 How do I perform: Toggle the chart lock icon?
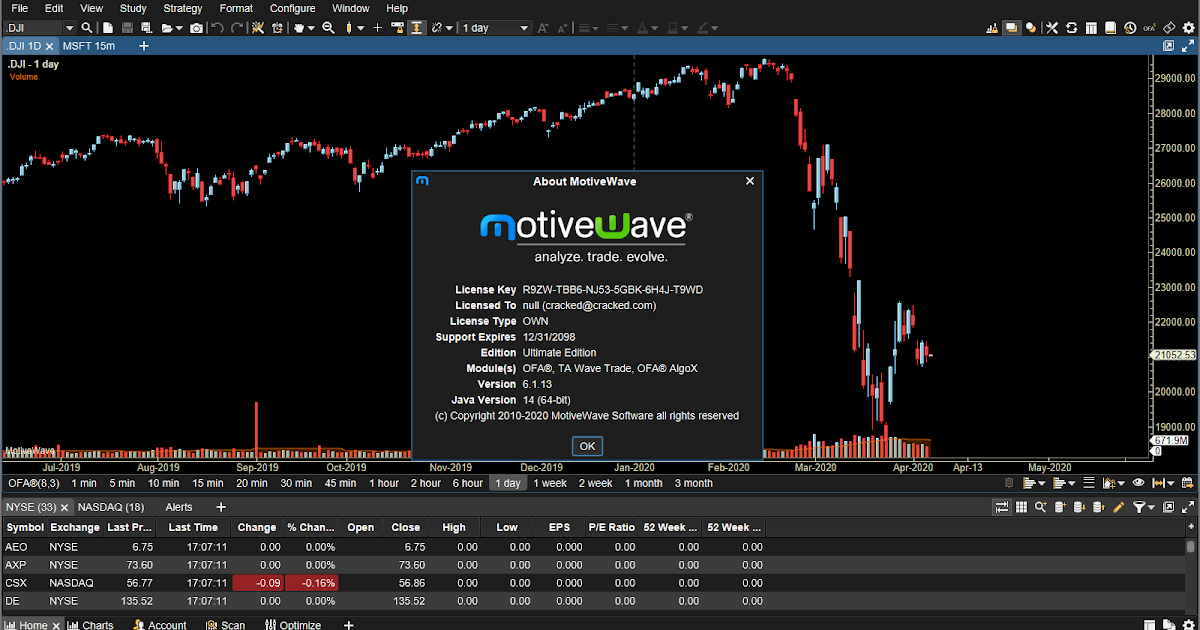[x=397, y=27]
